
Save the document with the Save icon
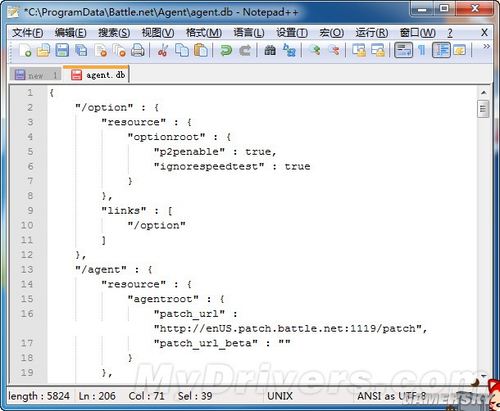62,51
